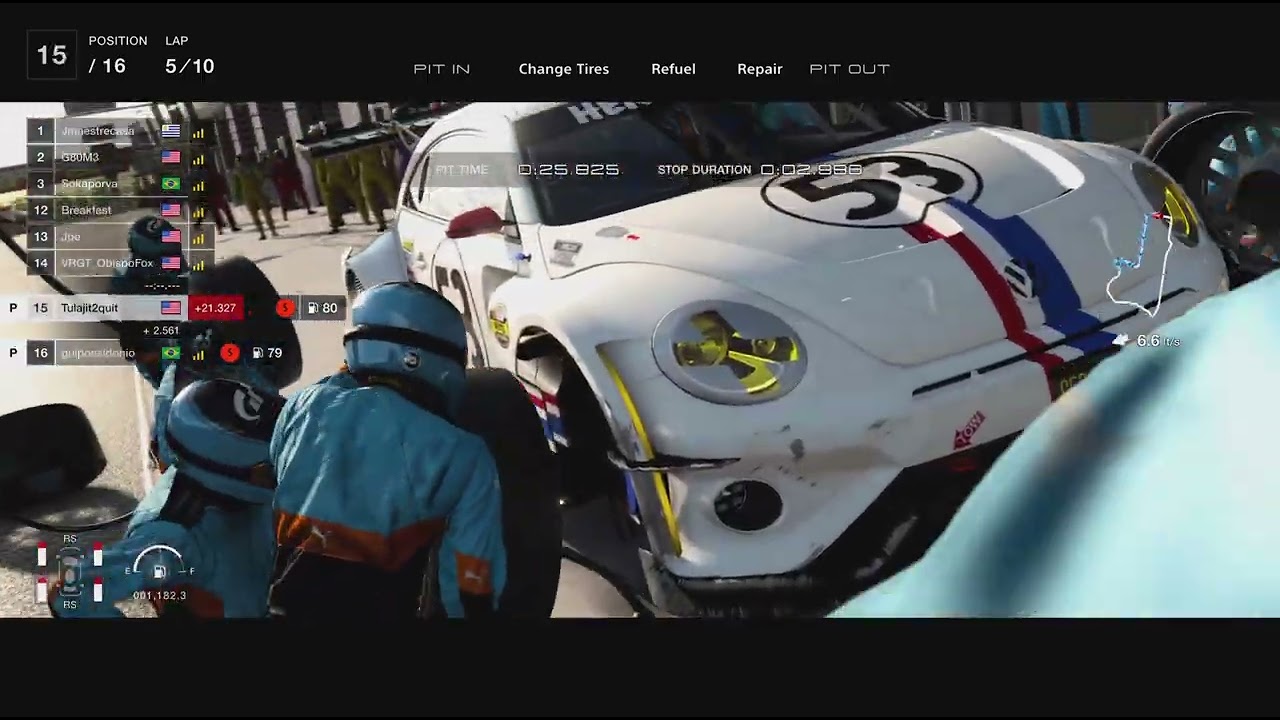Click the front-right tire wear indicator
The width and height of the screenshot is (1280, 720).
point(98,556)
